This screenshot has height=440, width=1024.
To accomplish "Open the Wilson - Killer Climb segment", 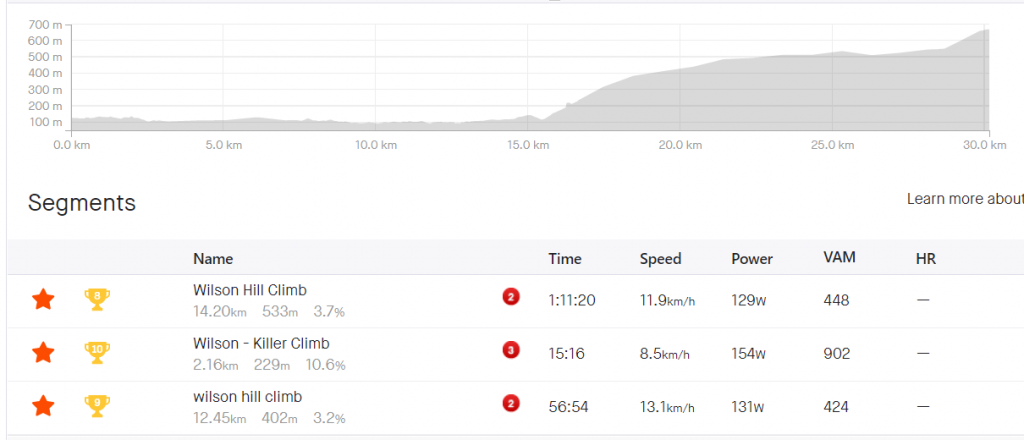I will (x=261, y=343).
